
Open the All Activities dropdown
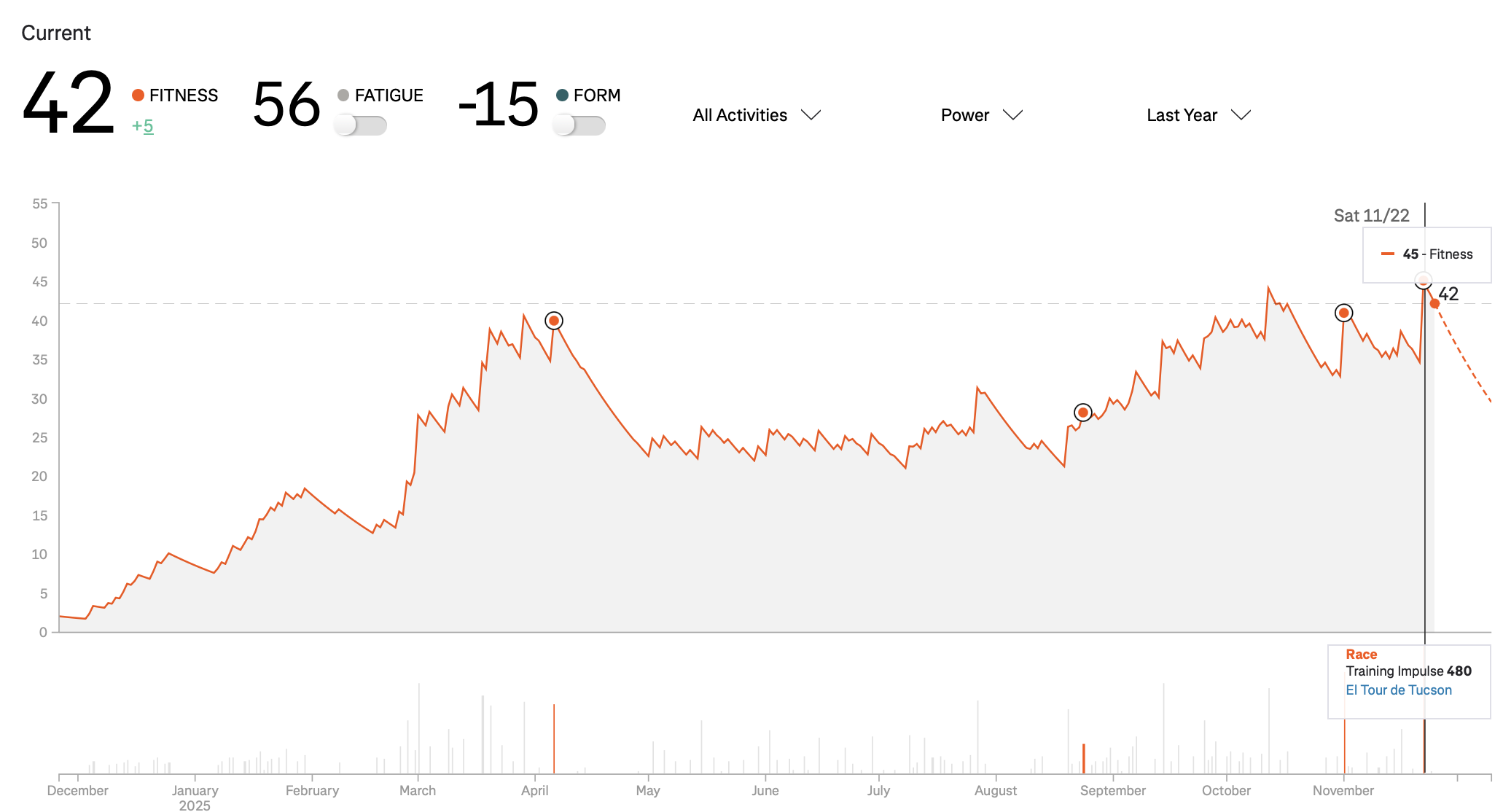tap(741, 115)
